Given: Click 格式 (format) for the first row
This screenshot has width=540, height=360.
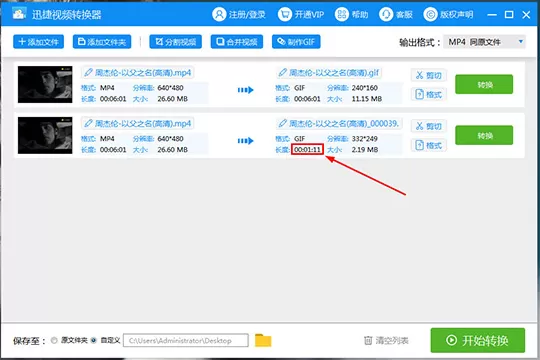Looking at the screenshot, I should [429, 94].
